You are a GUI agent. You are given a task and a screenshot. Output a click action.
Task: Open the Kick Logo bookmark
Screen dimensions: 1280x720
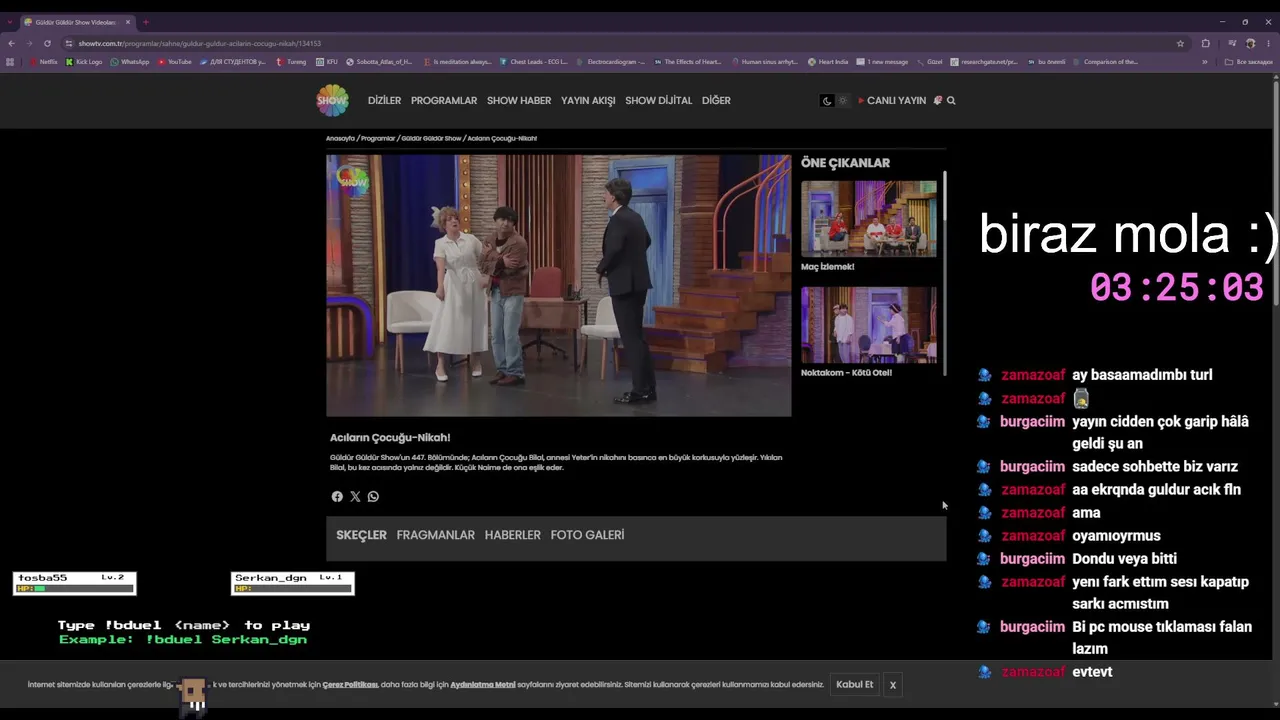tap(84, 62)
